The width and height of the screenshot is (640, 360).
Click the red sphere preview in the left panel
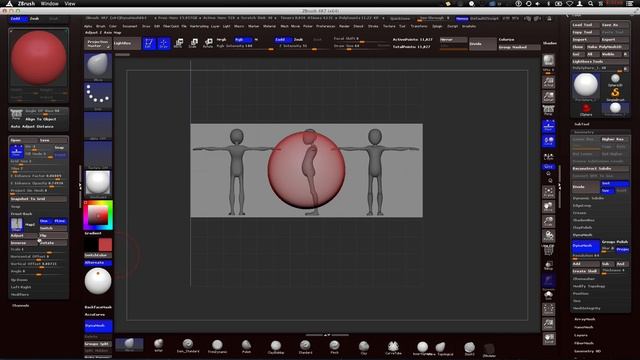[39, 58]
